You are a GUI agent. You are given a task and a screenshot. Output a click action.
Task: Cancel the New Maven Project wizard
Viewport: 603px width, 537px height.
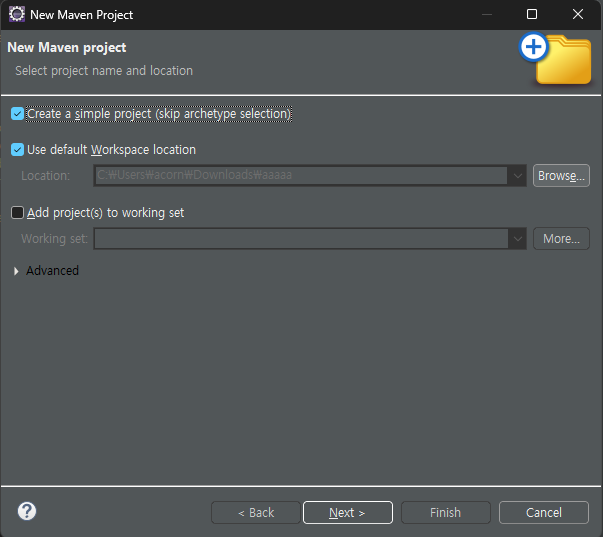pyautogui.click(x=544, y=512)
